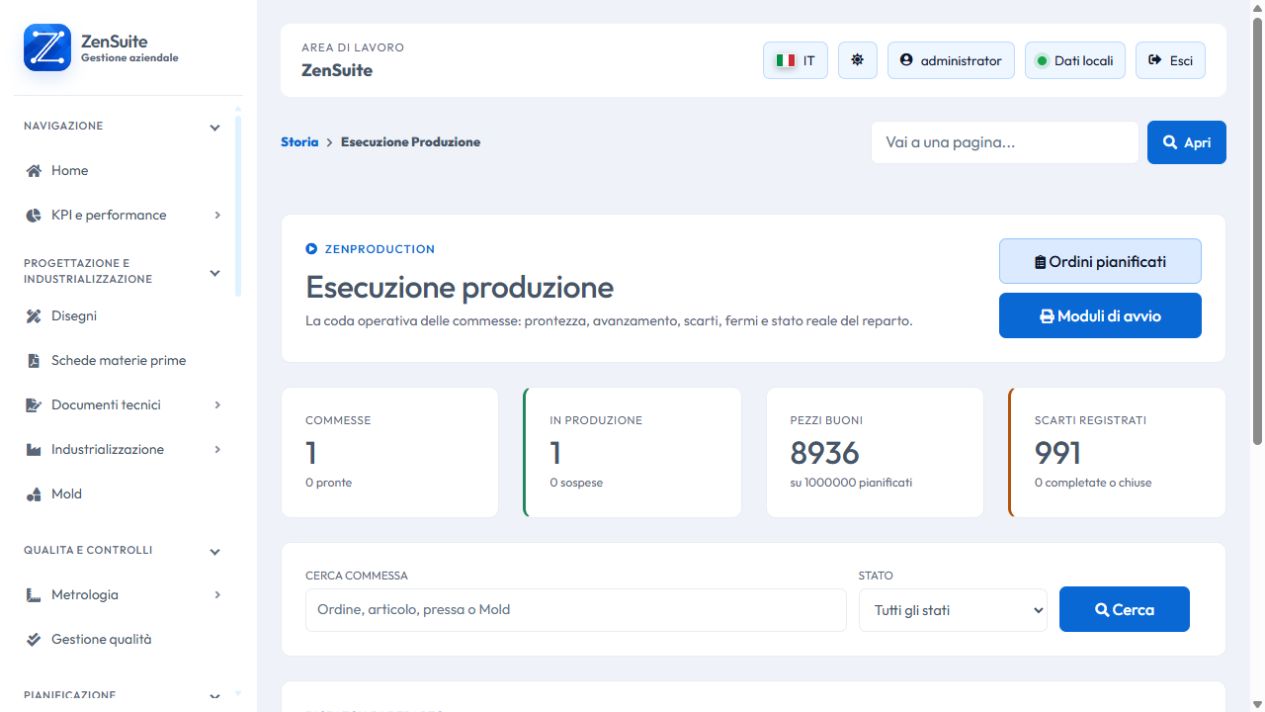Image resolution: width=1265 pixels, height=712 pixels.
Task: Click the magnifier icon in Apri button
Action: (1170, 142)
